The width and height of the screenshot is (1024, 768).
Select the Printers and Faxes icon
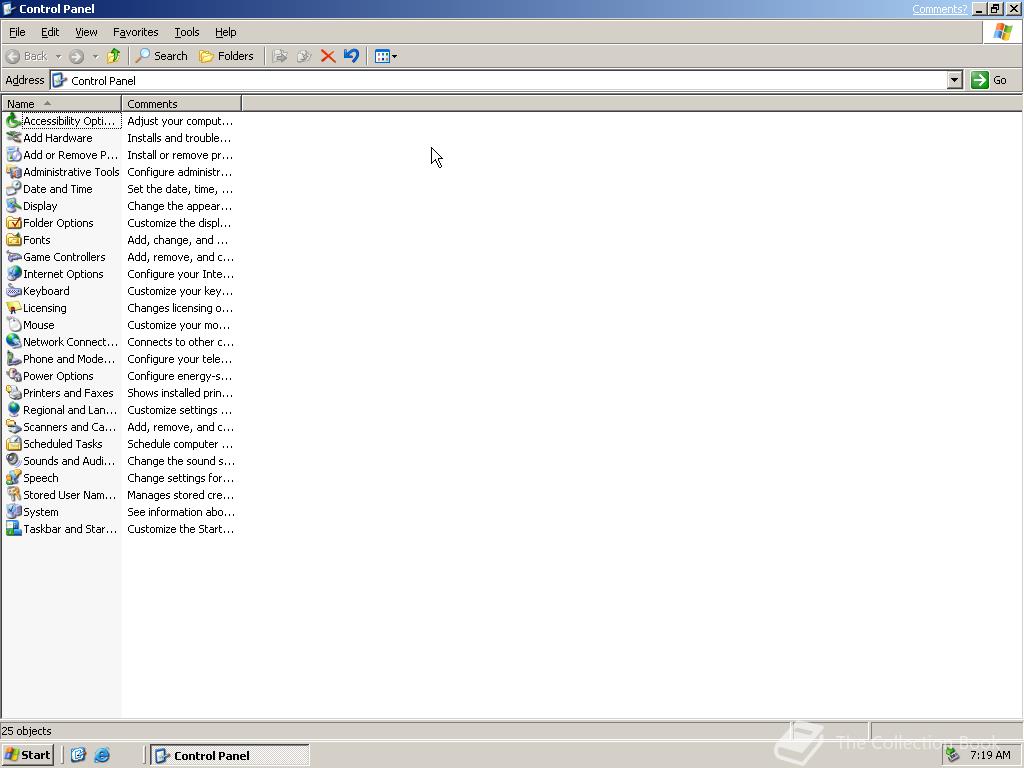[14, 392]
